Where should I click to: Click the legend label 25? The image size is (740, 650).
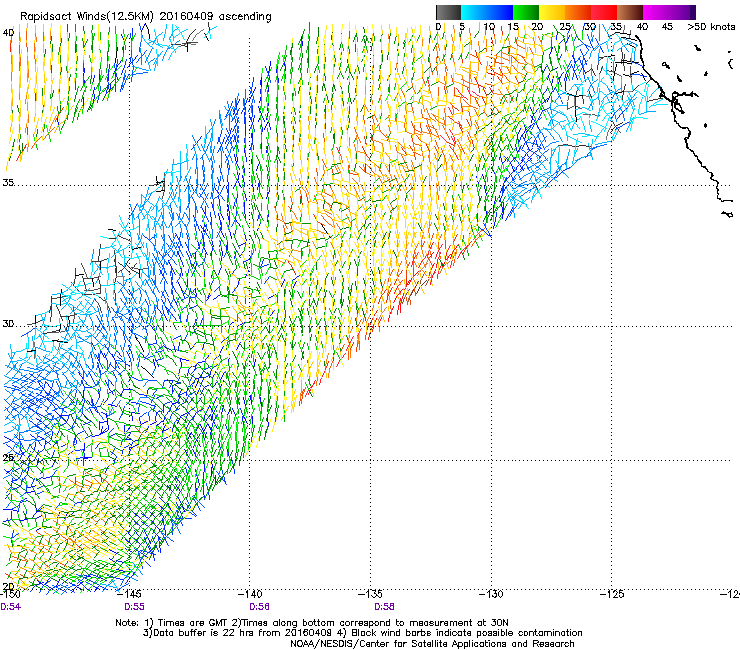(x=565, y=26)
